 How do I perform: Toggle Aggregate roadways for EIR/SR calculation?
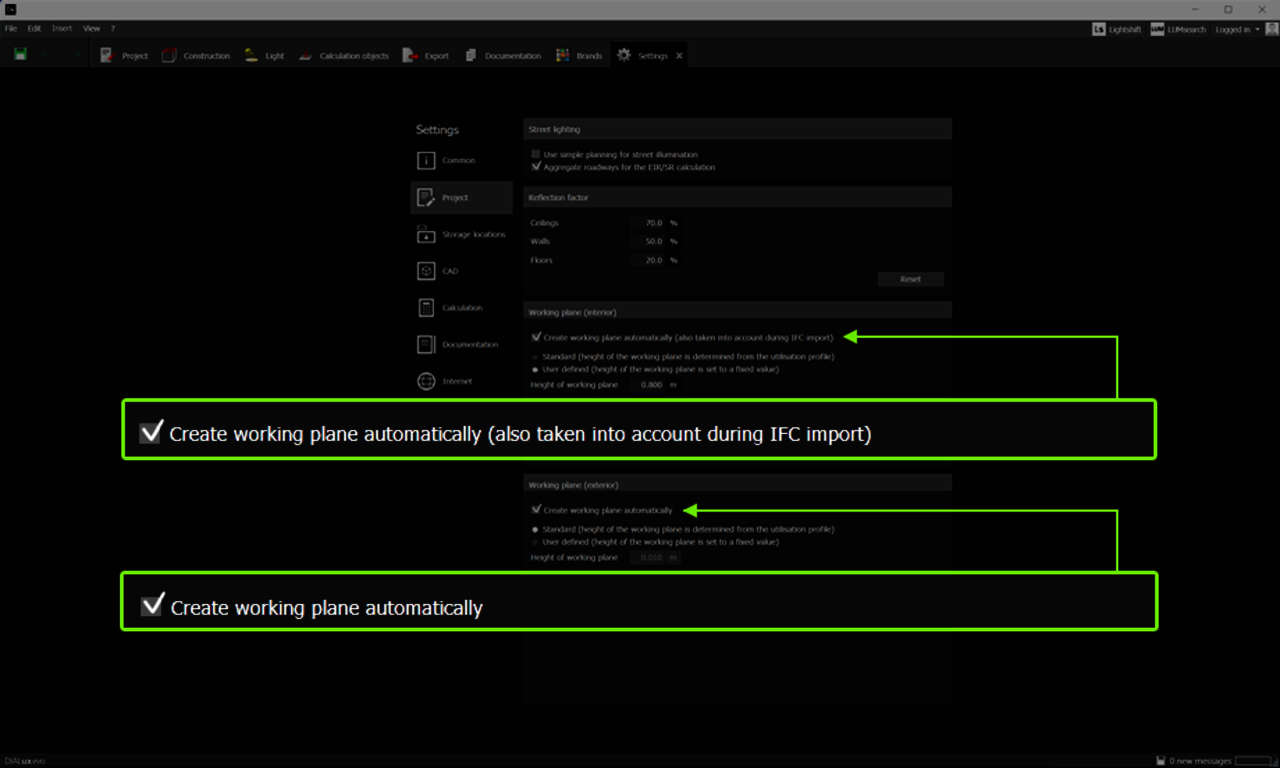[x=536, y=167]
